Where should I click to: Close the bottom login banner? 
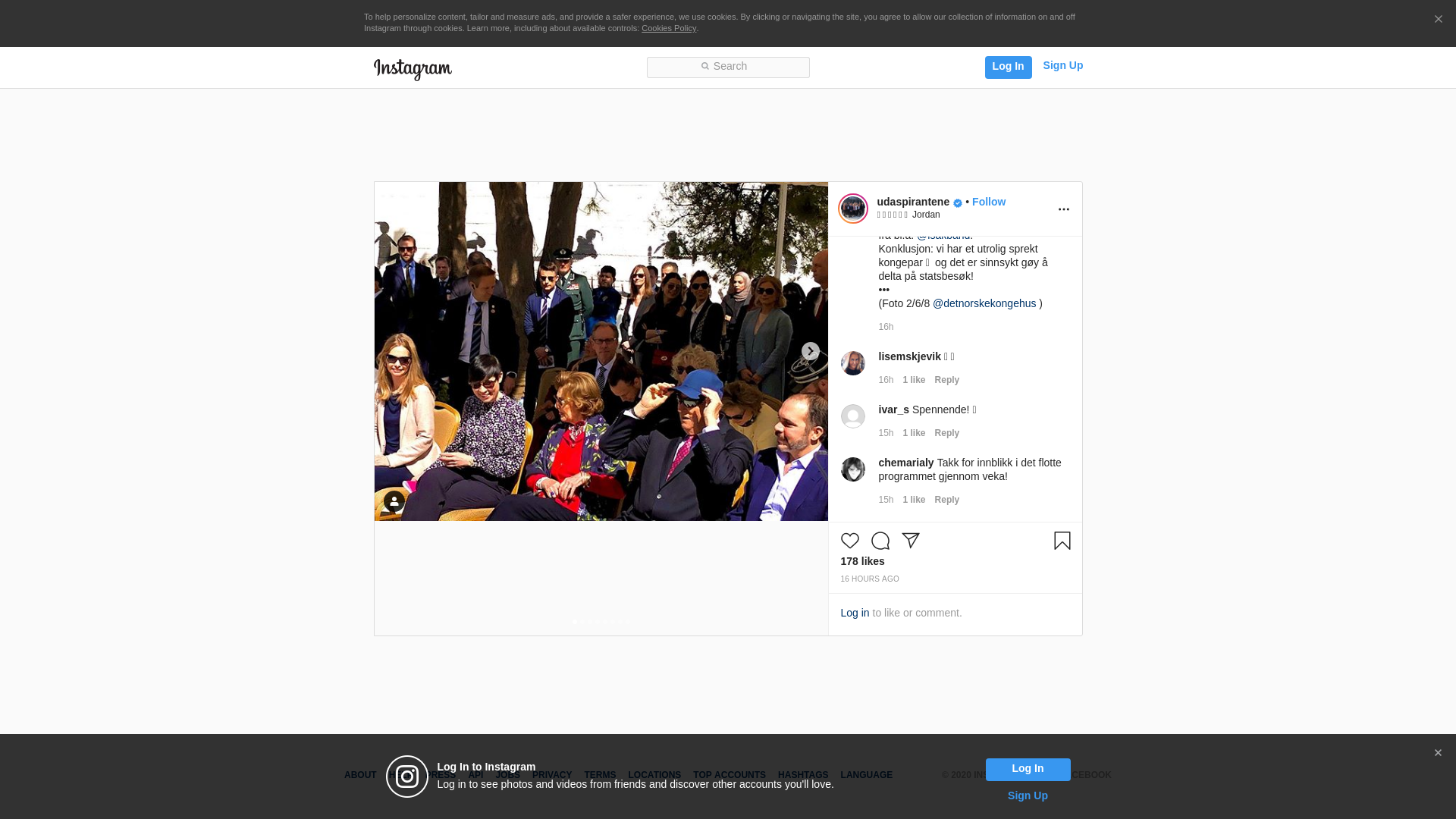(x=1438, y=753)
